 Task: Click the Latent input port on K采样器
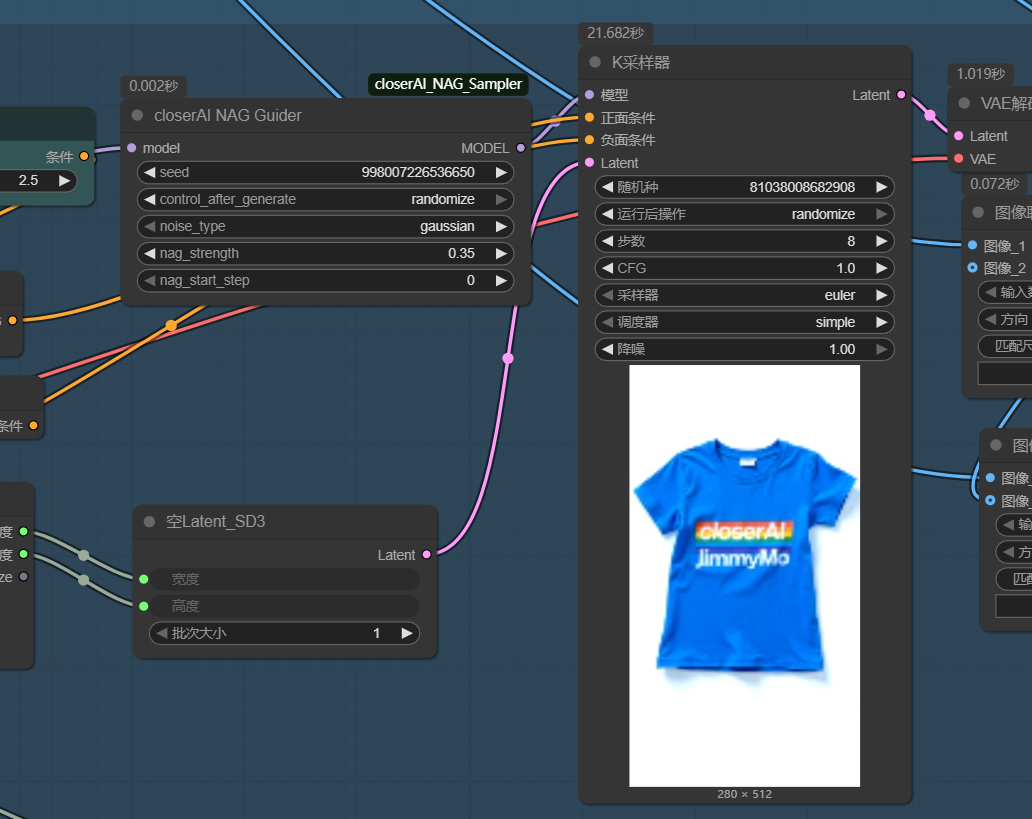589,163
